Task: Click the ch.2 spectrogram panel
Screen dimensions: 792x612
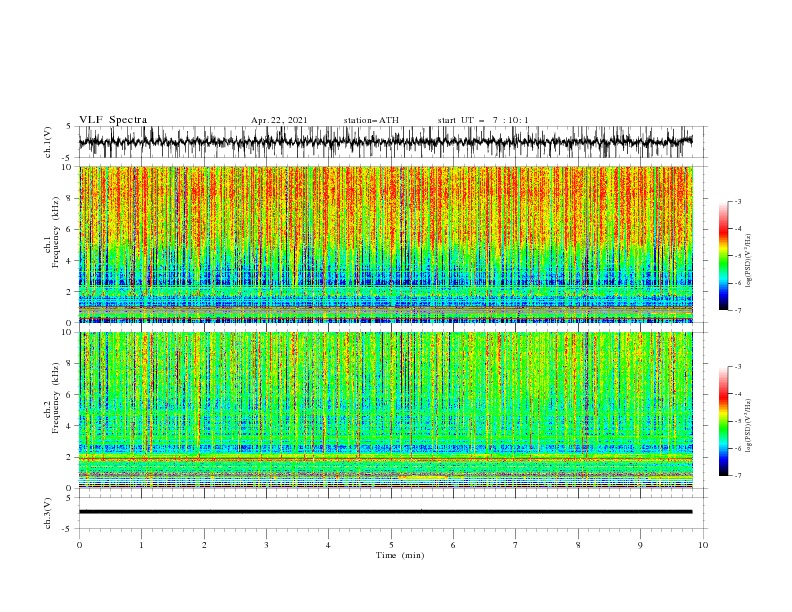Action: pyautogui.click(x=385, y=410)
